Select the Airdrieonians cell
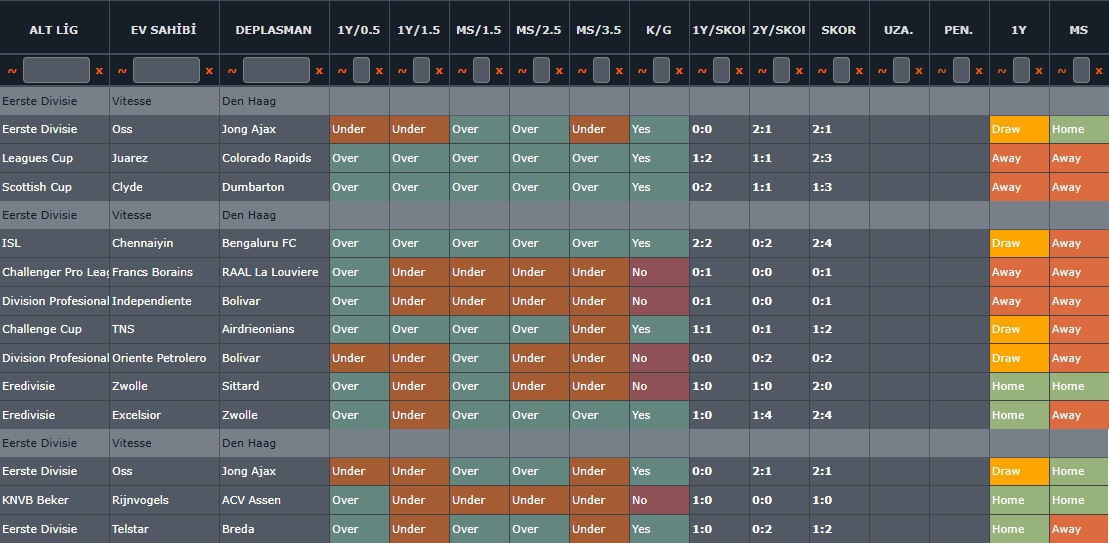Viewport: 1109px width, 543px height. [274, 329]
